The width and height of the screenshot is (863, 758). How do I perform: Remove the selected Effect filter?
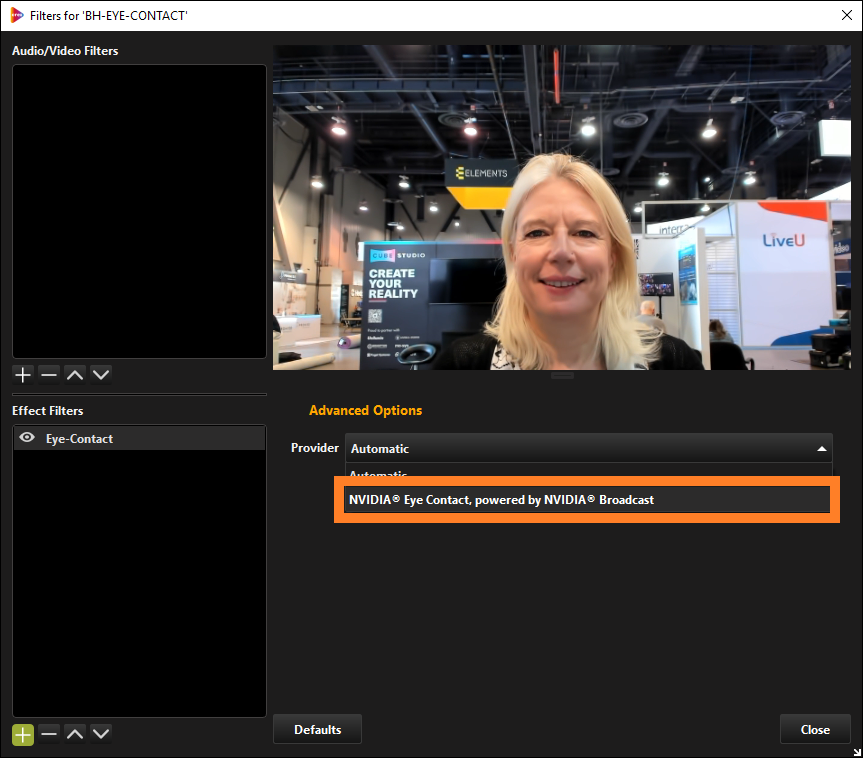point(49,734)
